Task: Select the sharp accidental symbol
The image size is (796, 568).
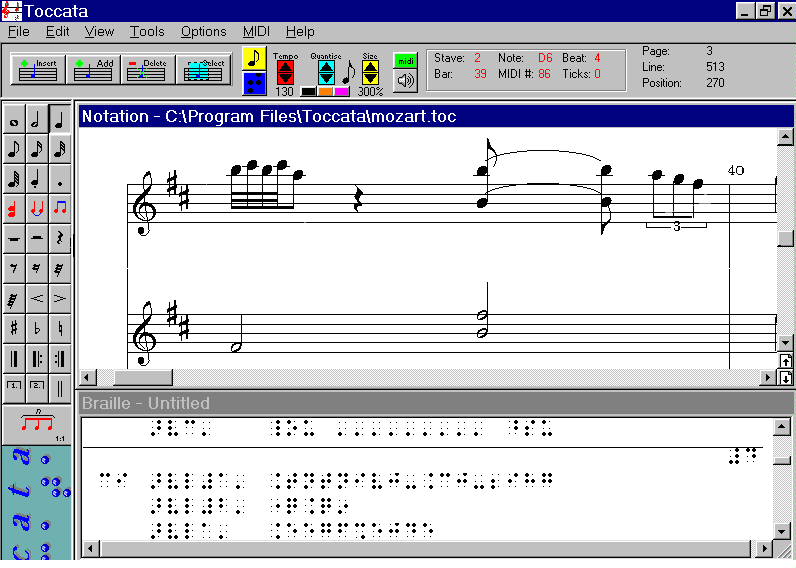Action: (14, 327)
